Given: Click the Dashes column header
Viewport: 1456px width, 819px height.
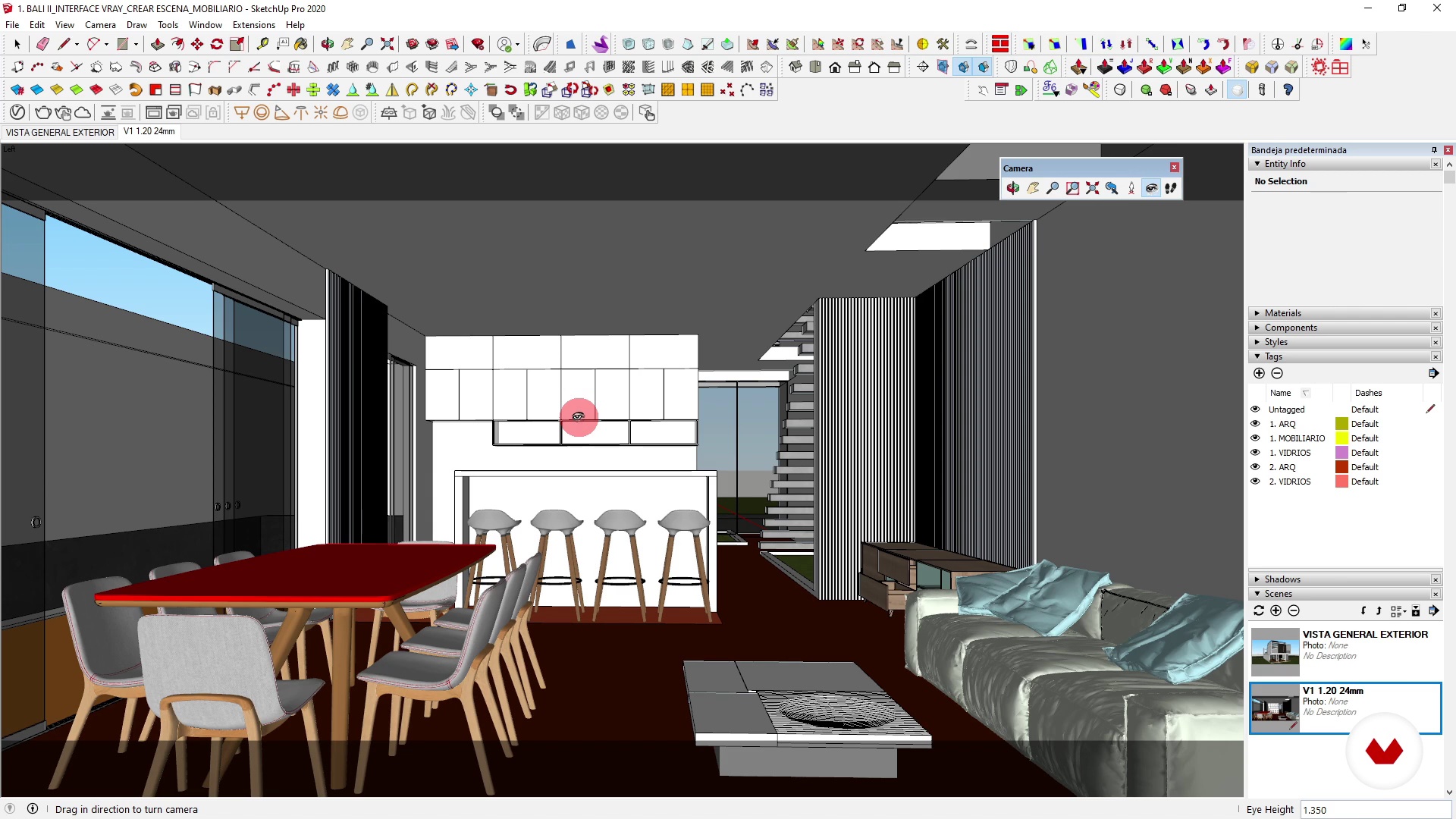Looking at the screenshot, I should (x=1368, y=393).
